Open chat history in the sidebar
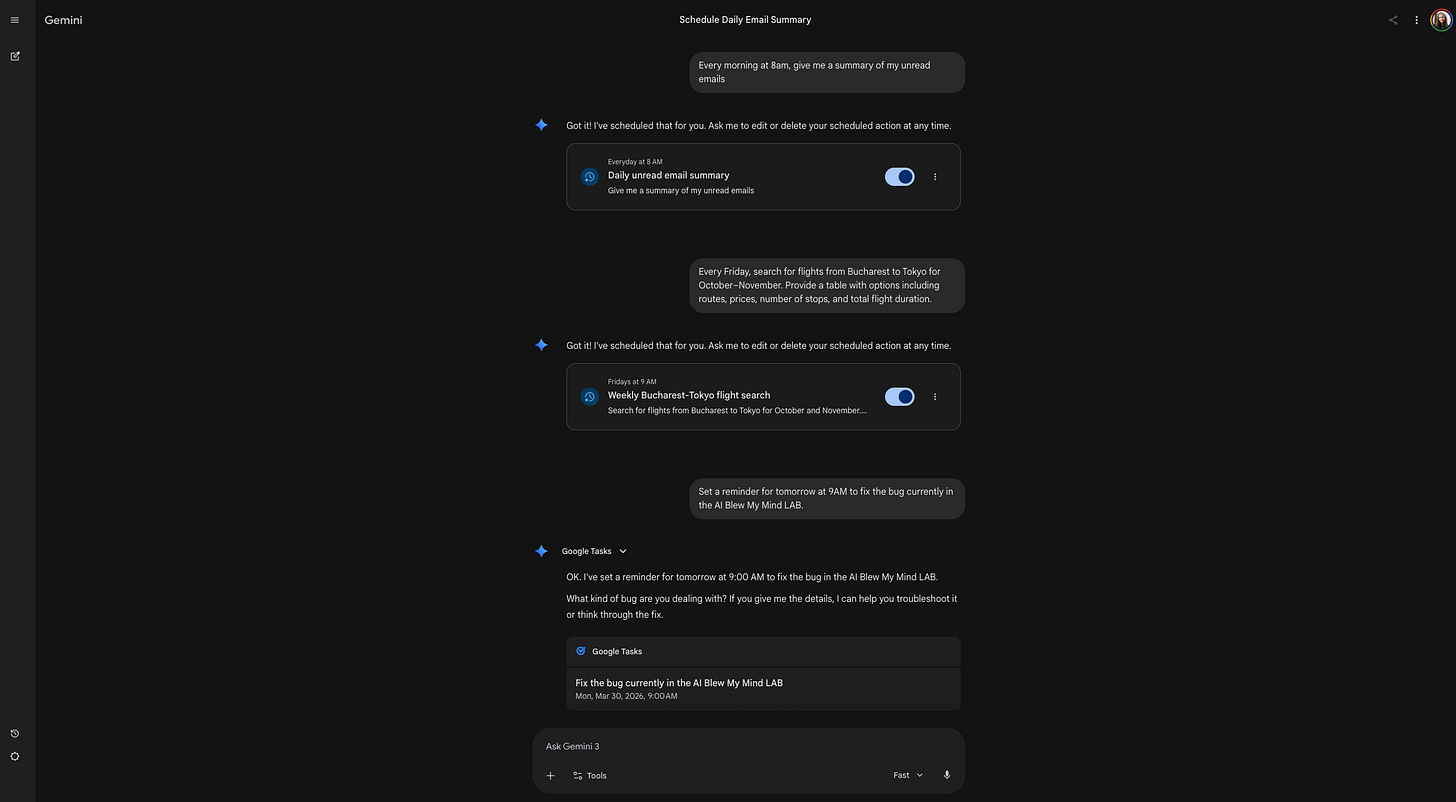Screen dimensions: 1456x802 tap(15, 732)
